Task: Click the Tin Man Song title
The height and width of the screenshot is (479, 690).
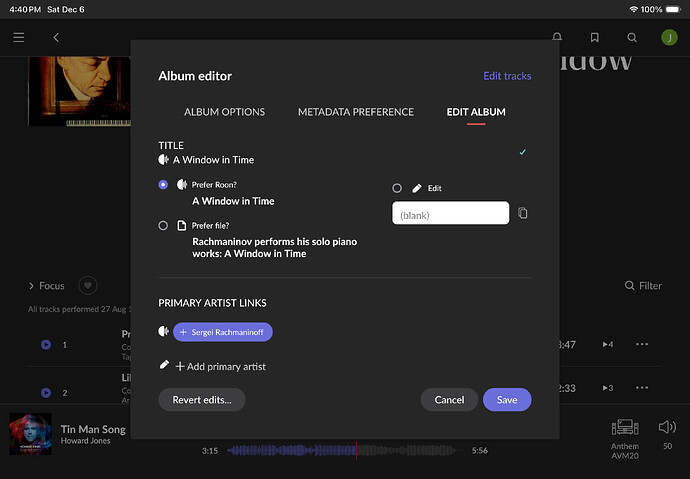Action: click(93, 429)
